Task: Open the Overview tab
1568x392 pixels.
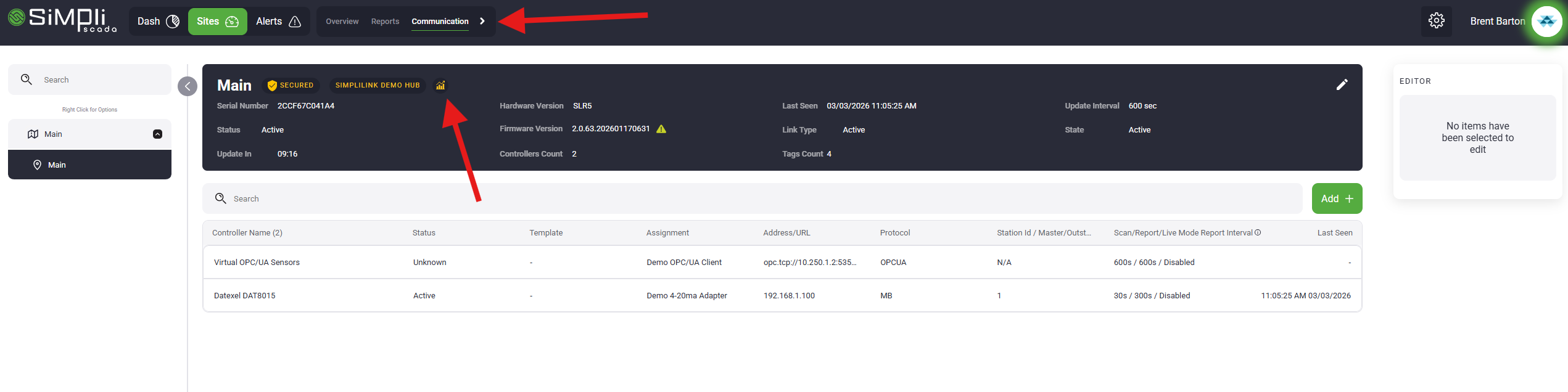Action: [x=342, y=22]
